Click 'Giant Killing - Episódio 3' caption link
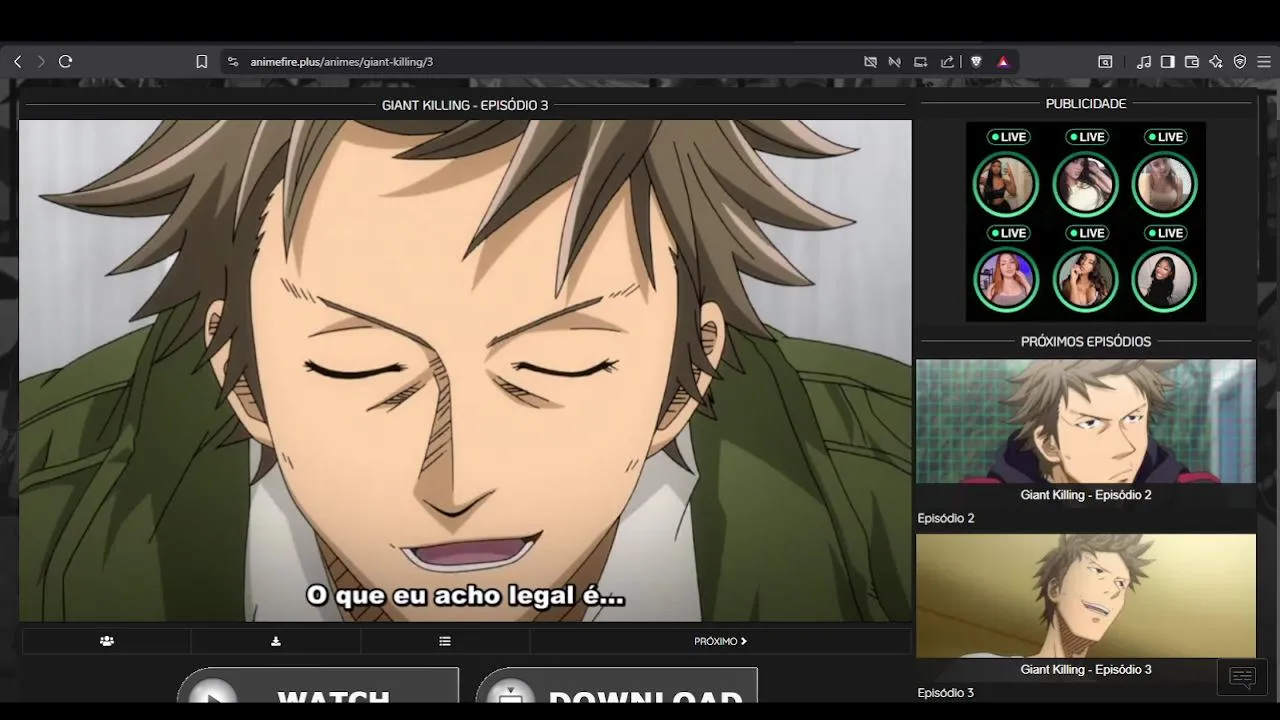Viewport: 1280px width, 720px height. tap(1086, 670)
